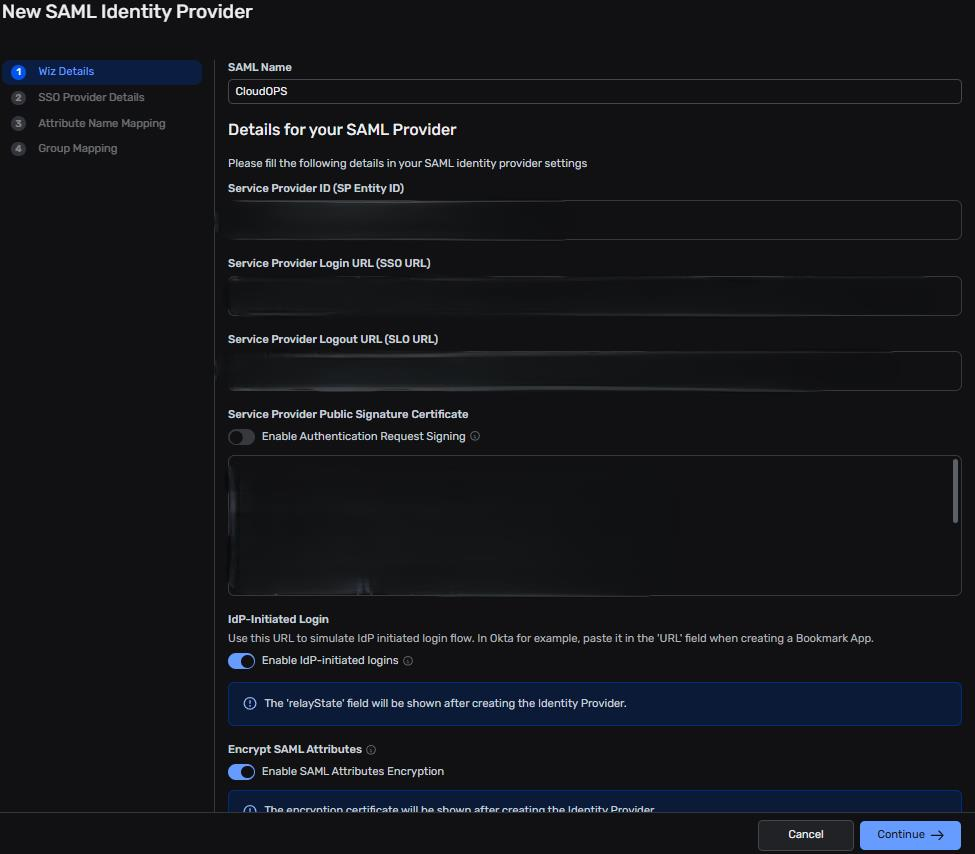Click step 3 number circle icon
Image resolution: width=975 pixels, height=854 pixels.
[x=18, y=124]
